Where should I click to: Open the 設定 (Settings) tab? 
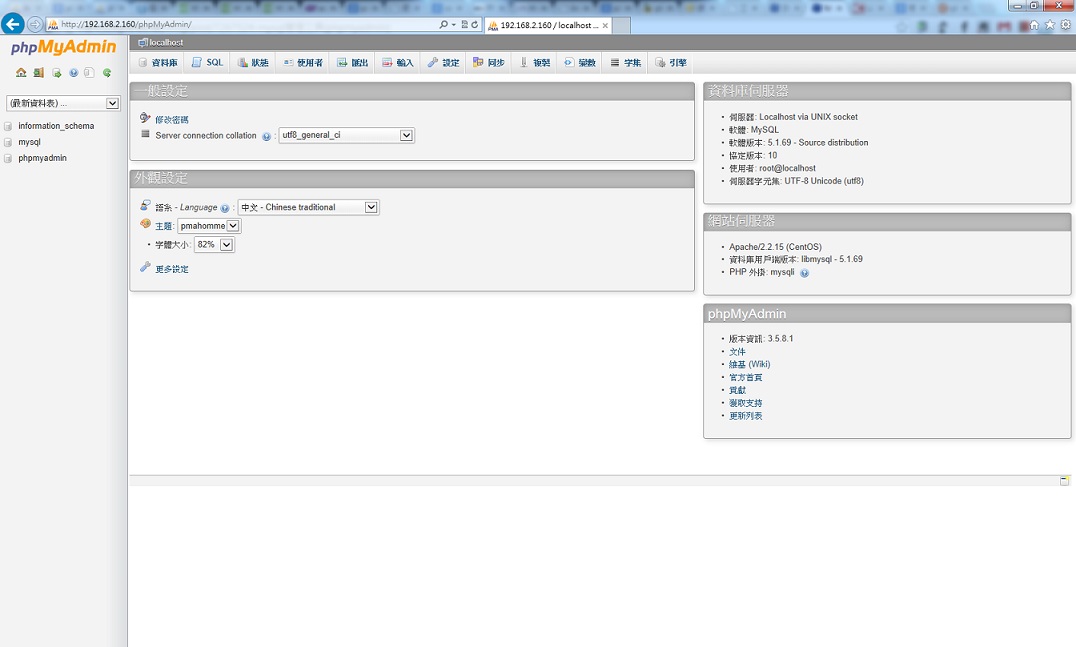coord(443,62)
